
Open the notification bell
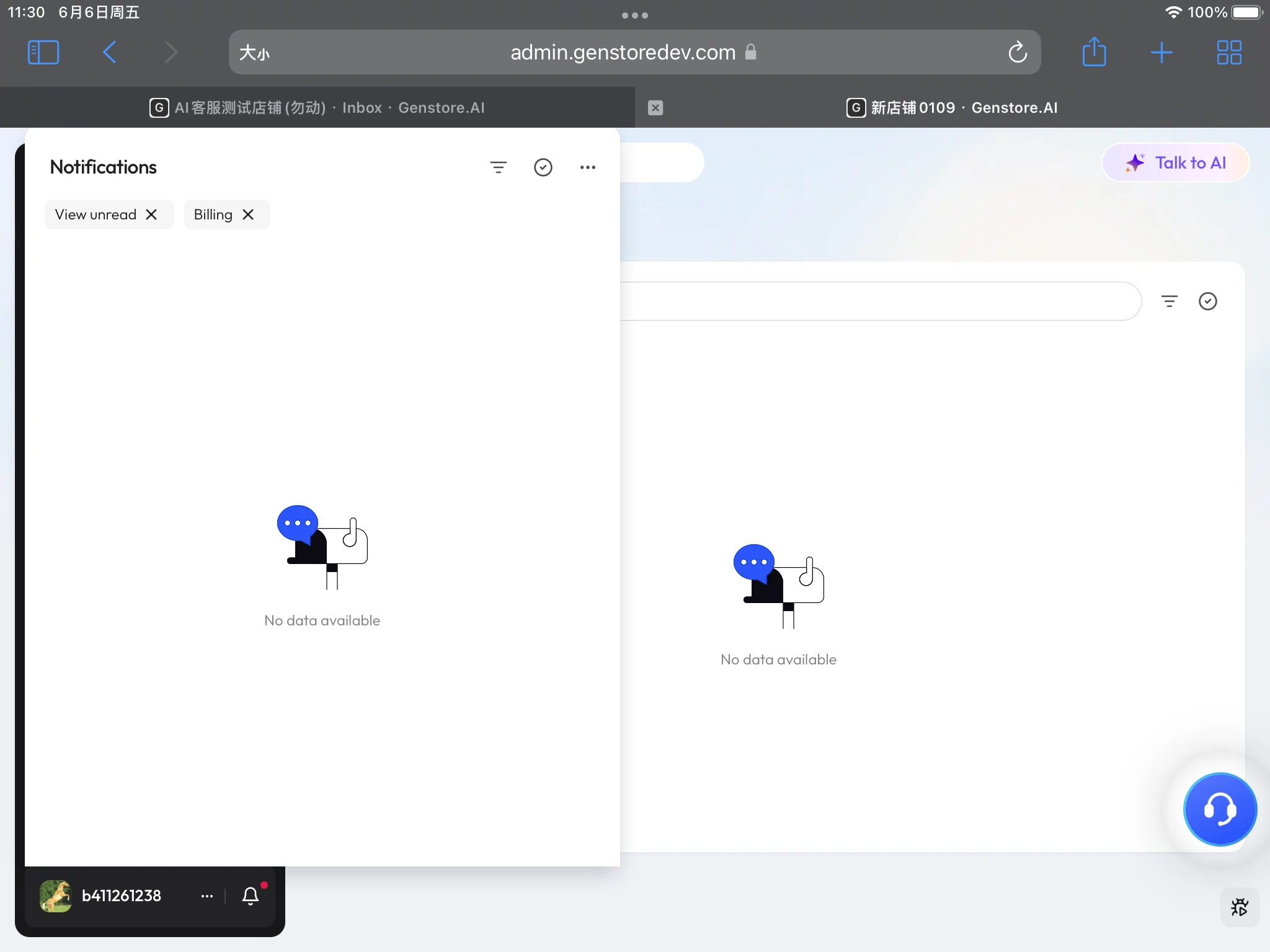click(x=251, y=896)
